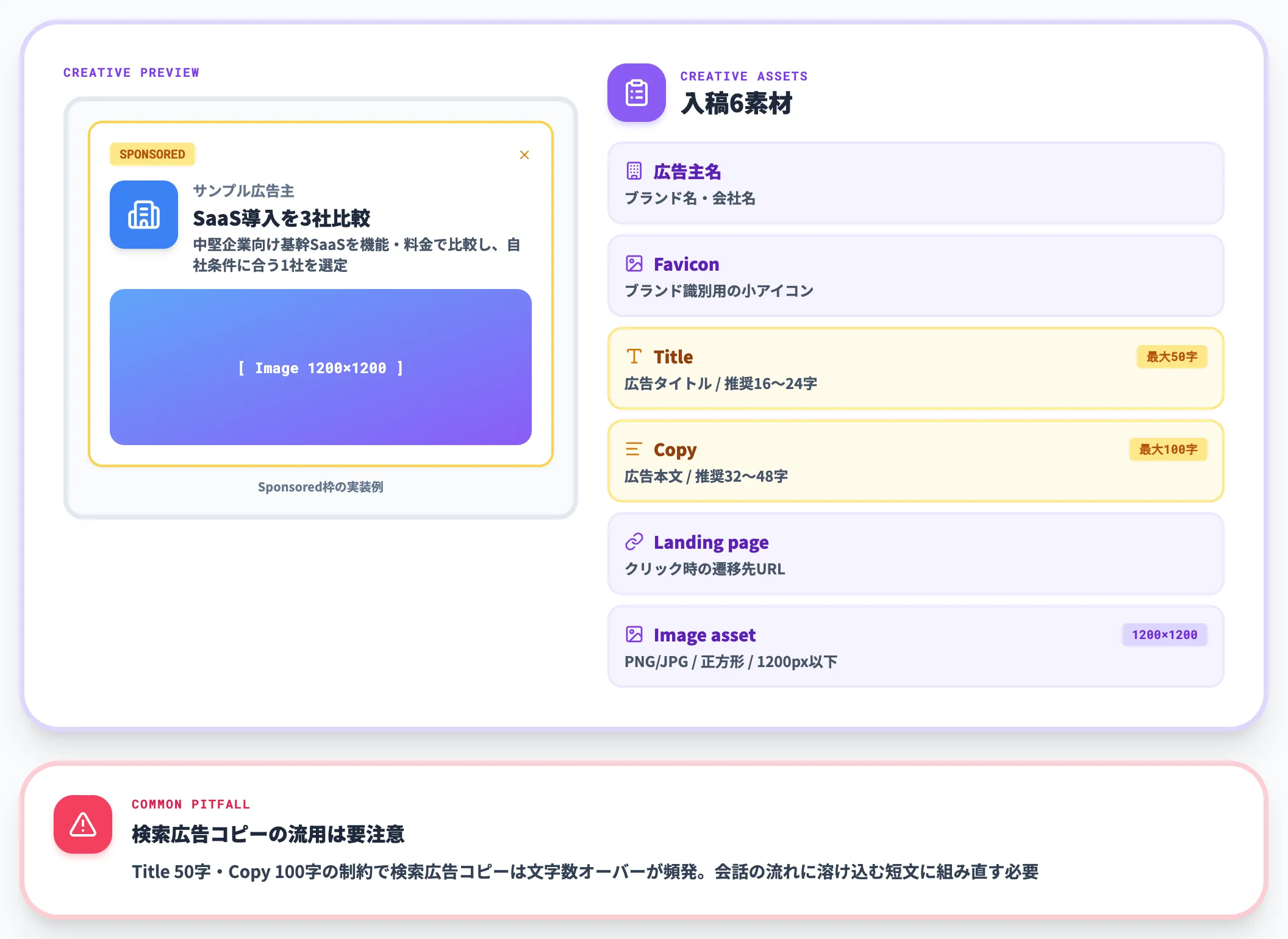
Task: Click the 1200×1200 size badge
Action: coord(1165,635)
